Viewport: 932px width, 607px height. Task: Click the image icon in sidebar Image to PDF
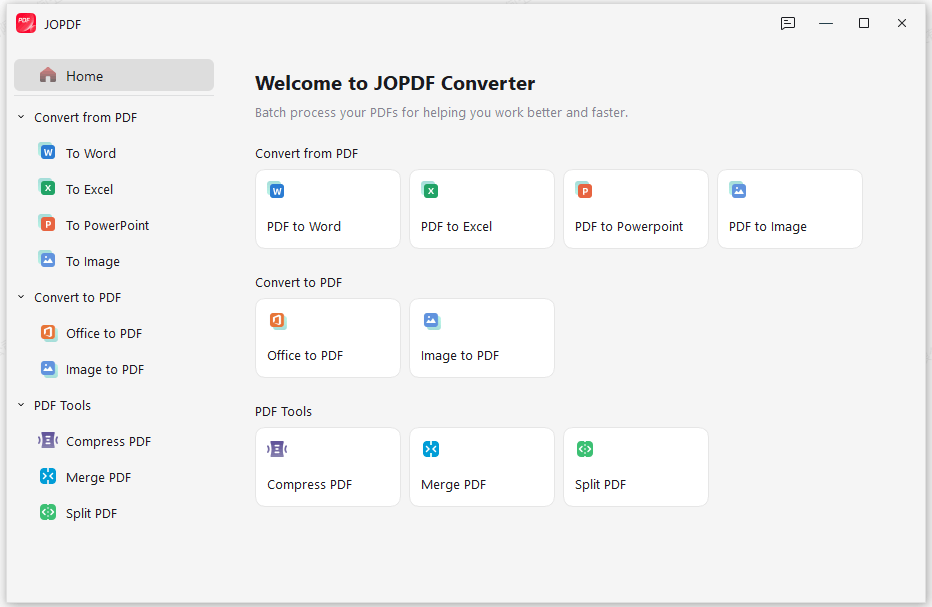point(49,369)
